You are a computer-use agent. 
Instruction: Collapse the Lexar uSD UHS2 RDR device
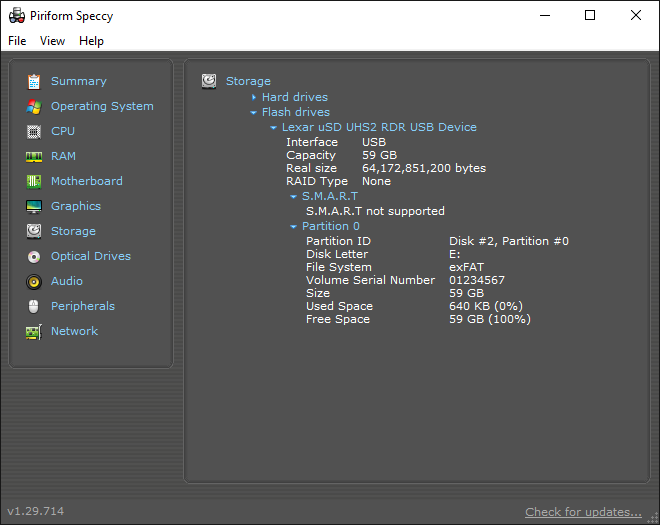click(x=273, y=128)
